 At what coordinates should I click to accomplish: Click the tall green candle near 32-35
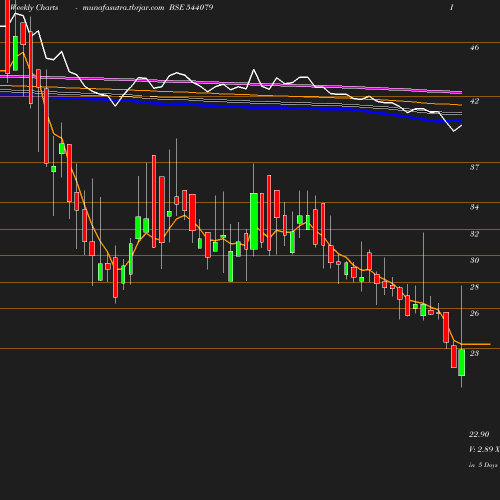(x=254, y=221)
